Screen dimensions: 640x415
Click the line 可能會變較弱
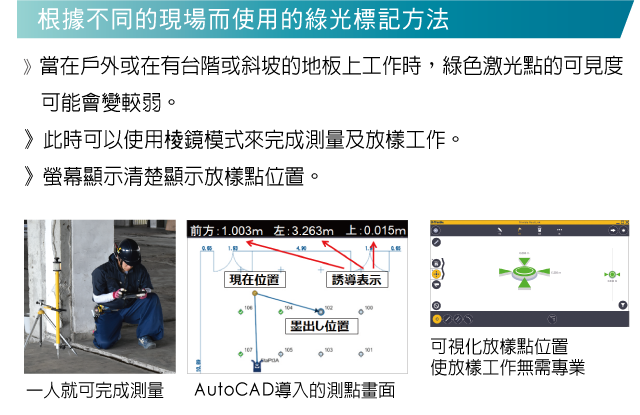tap(109, 102)
